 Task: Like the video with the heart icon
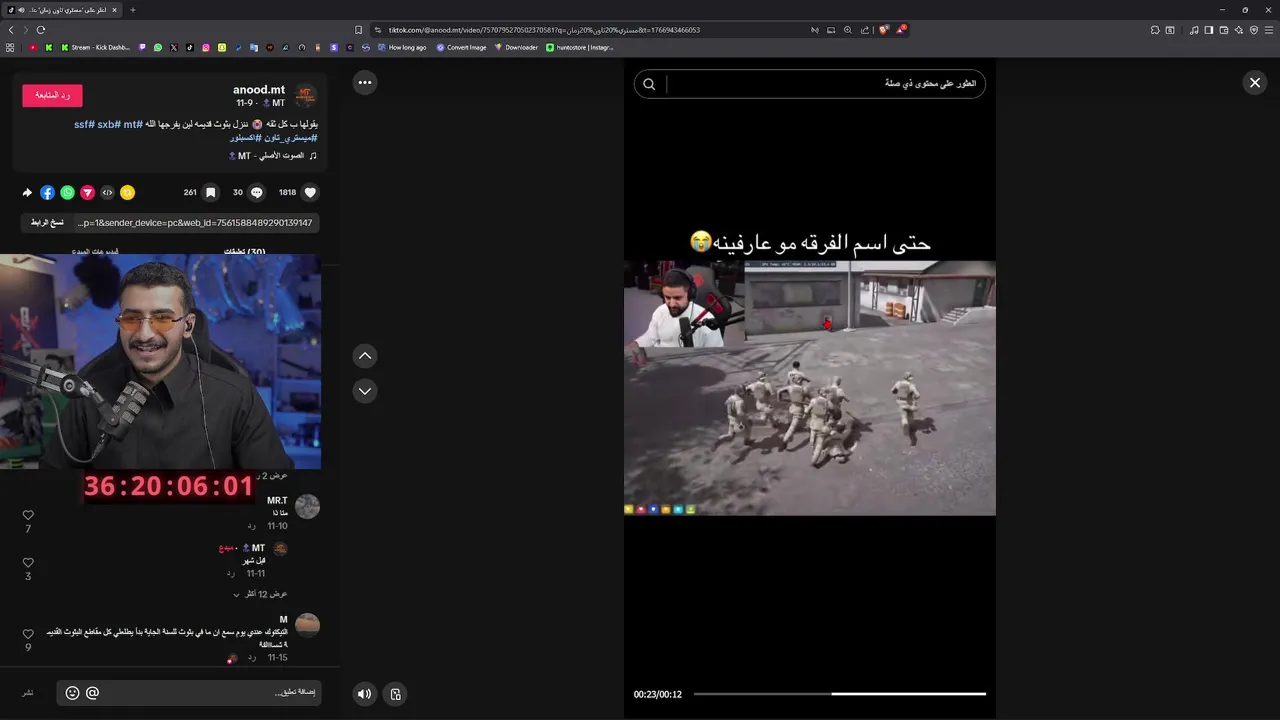310,192
